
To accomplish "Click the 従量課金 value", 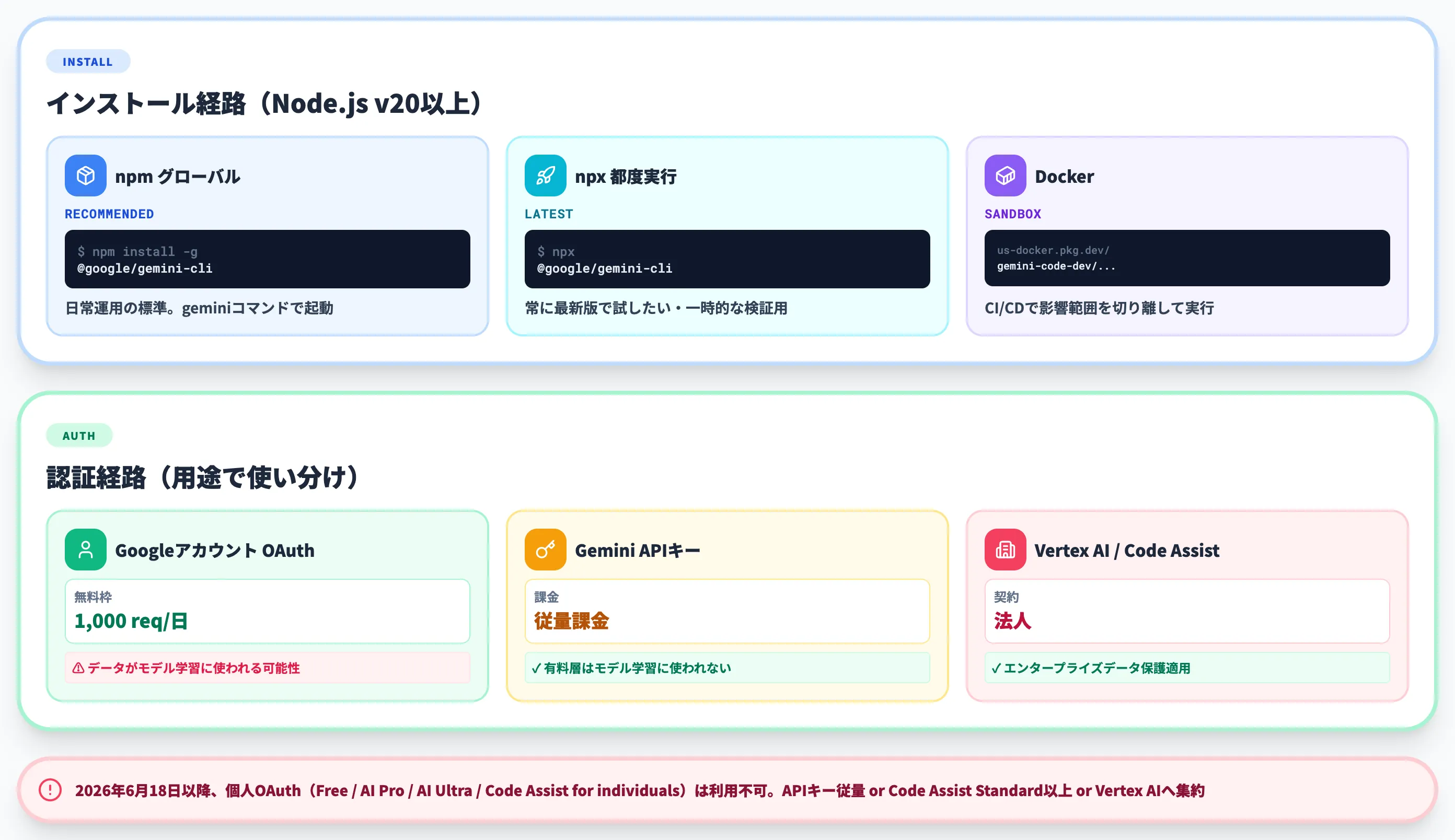I will 571,621.
